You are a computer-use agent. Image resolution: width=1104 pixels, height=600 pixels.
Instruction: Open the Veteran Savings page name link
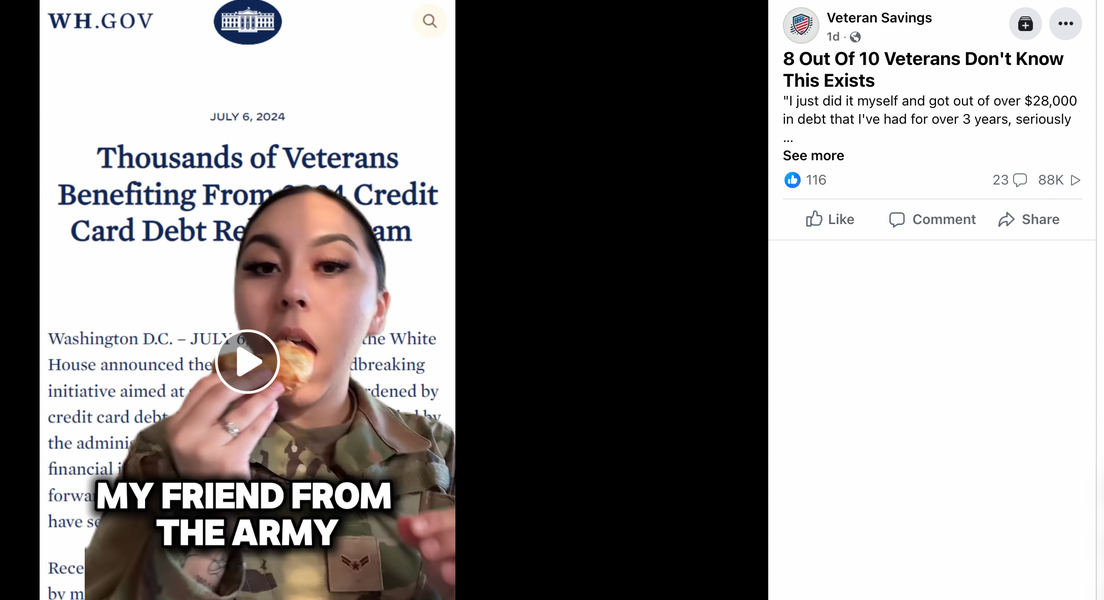(879, 18)
